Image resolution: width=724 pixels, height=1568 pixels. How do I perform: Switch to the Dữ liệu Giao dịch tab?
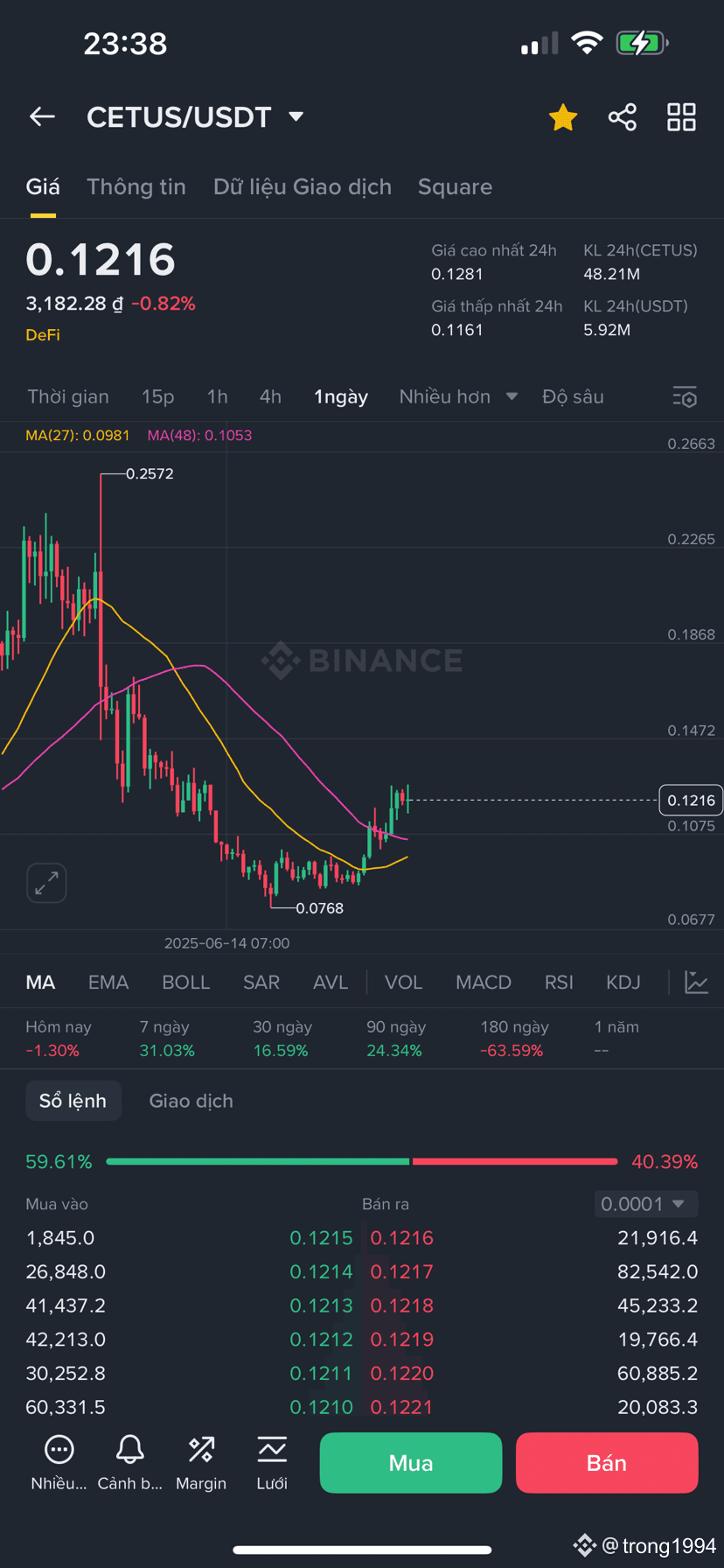(303, 186)
